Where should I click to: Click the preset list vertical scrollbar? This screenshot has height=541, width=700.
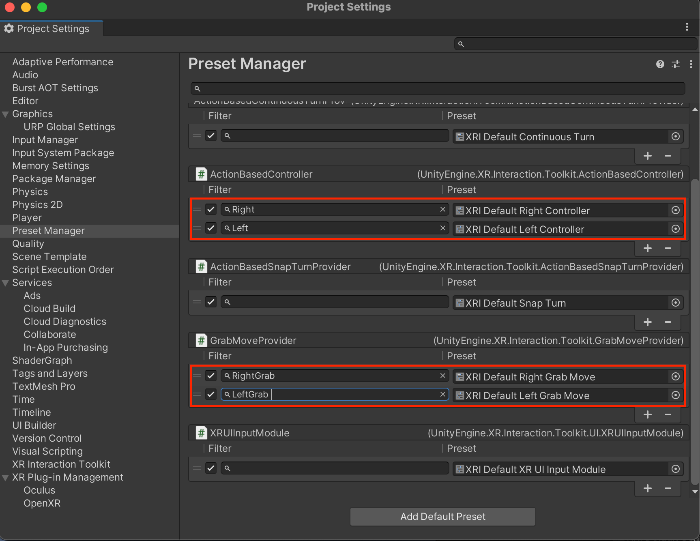pyautogui.click(x=694, y=330)
